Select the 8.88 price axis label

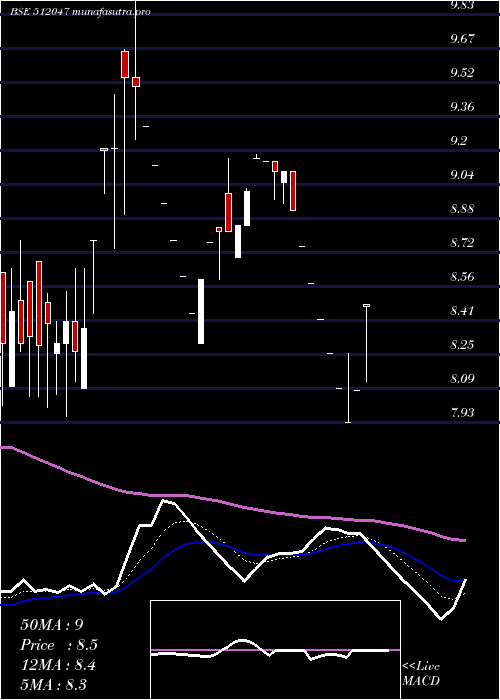click(462, 208)
